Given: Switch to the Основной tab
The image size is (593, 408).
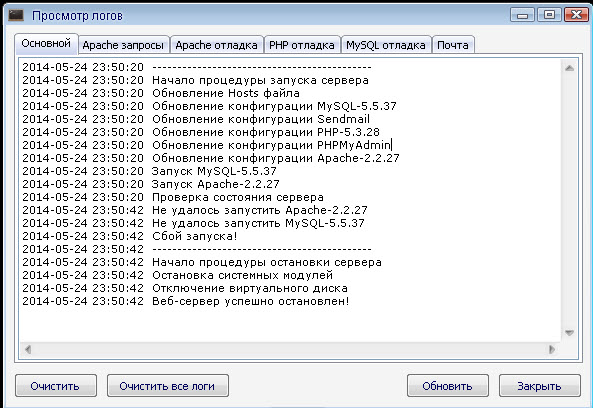Looking at the screenshot, I should coord(46,43).
